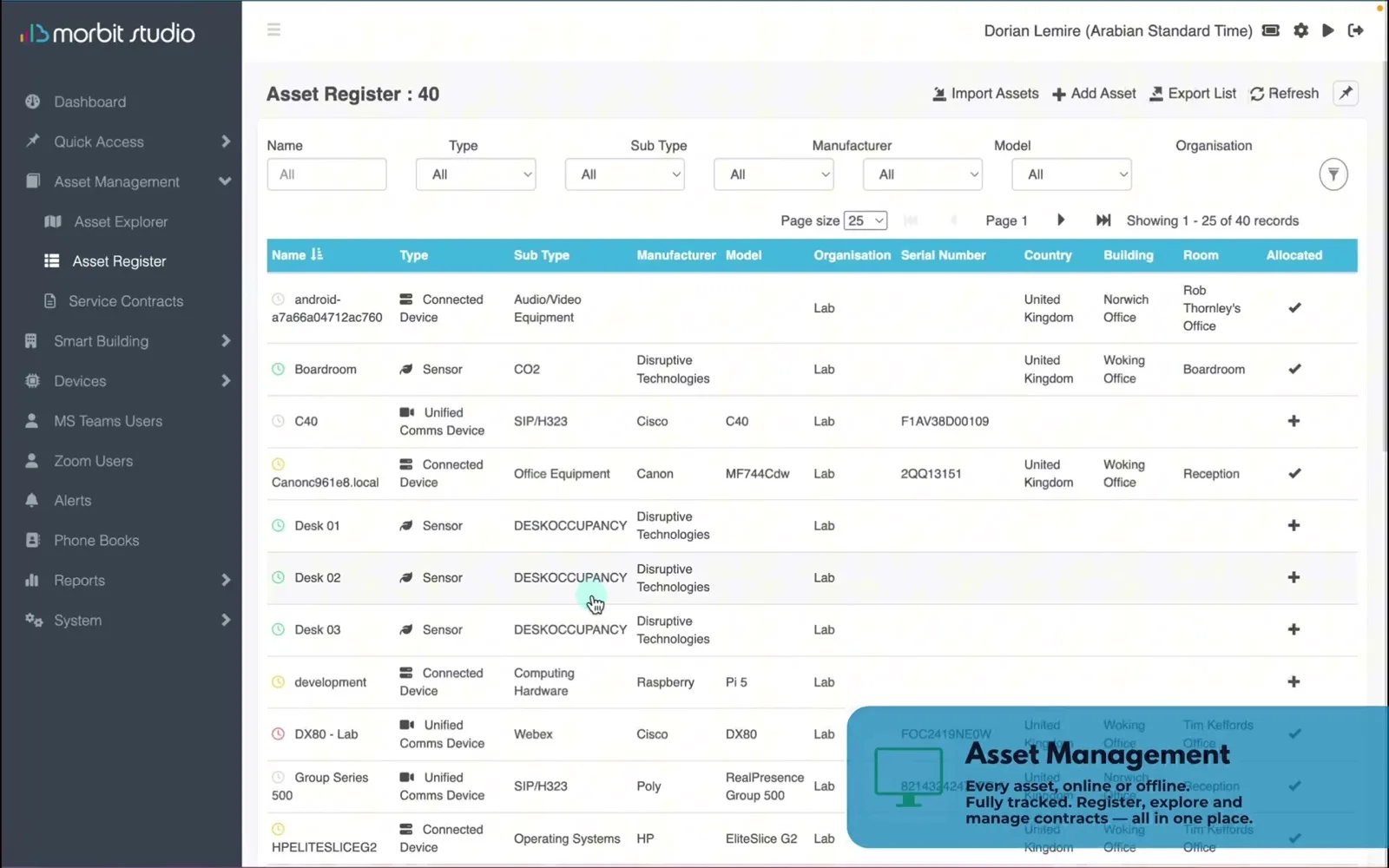The width and height of the screenshot is (1389, 868).
Task: Click Export List button
Action: pos(1193,94)
